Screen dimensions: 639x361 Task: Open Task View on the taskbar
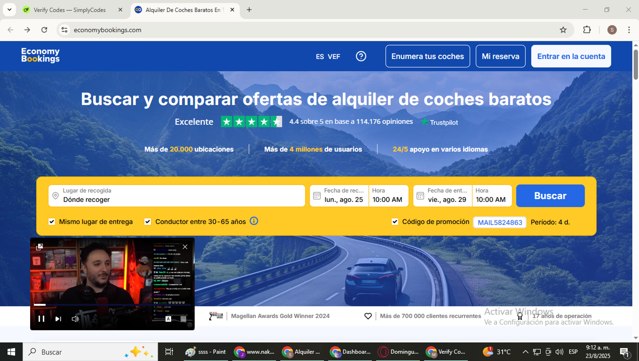169,352
